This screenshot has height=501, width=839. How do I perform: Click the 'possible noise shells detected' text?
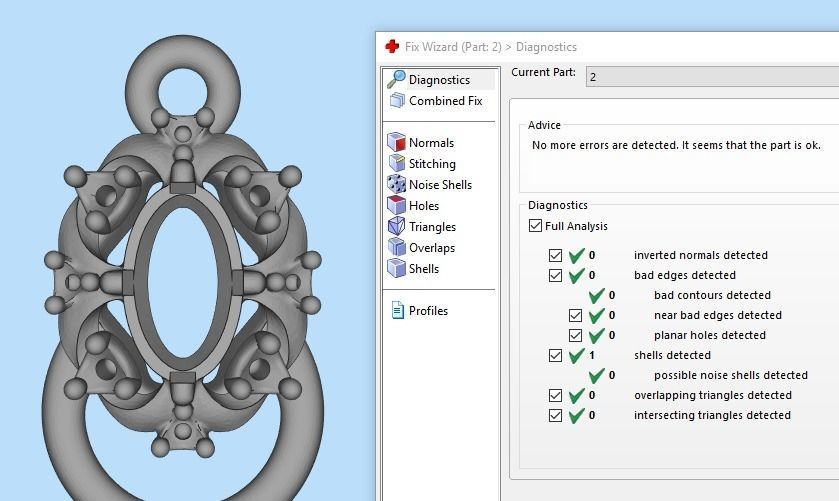click(x=730, y=375)
